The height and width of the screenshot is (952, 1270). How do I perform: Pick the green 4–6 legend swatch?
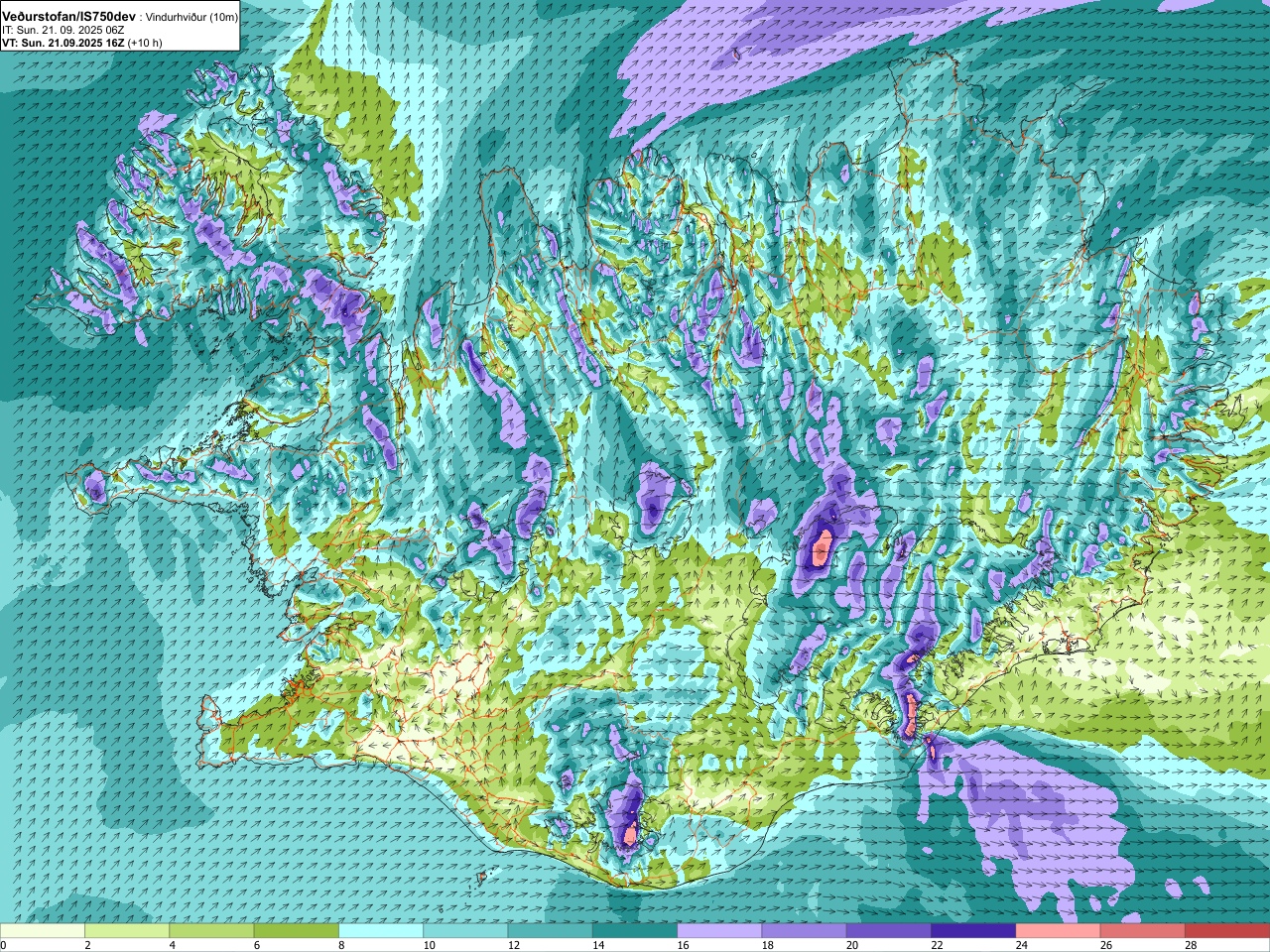pyautogui.click(x=211, y=930)
